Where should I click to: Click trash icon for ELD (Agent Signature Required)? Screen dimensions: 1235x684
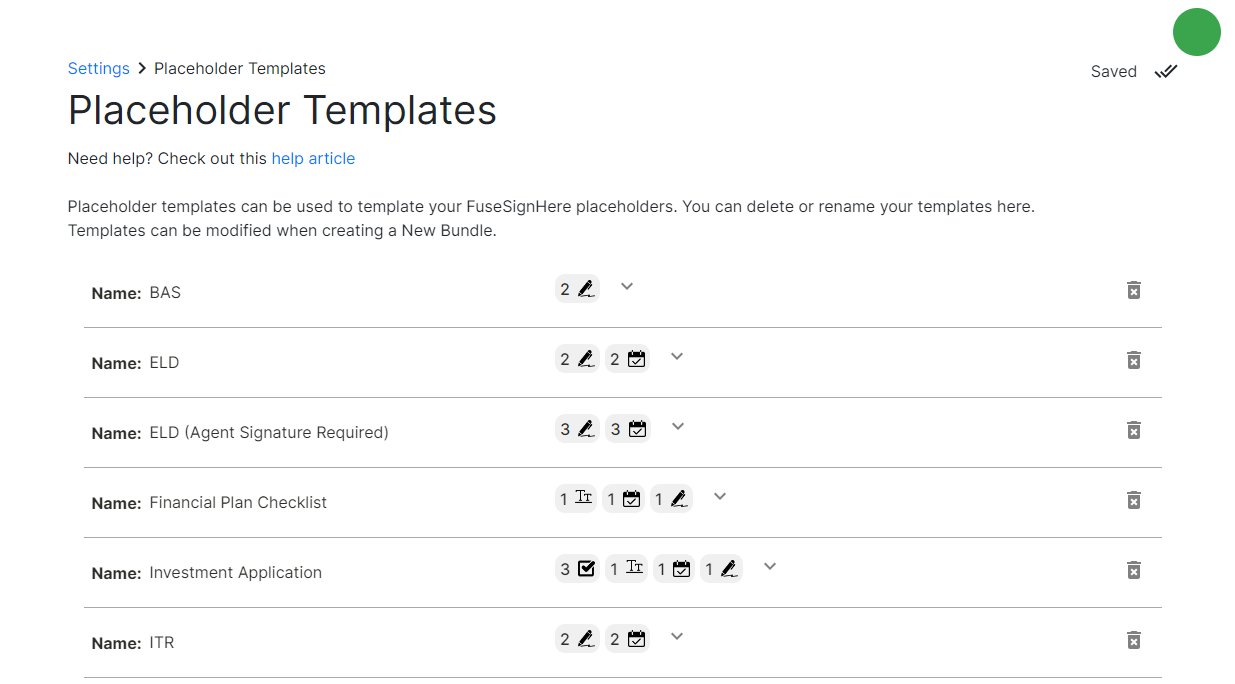(1133, 430)
